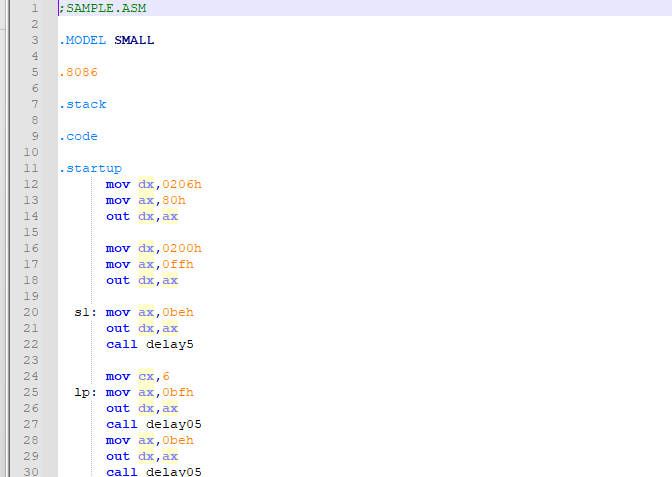Click the ';SAMPLE.ASM' comment on line 1
The height and width of the screenshot is (477, 672).
point(103,8)
